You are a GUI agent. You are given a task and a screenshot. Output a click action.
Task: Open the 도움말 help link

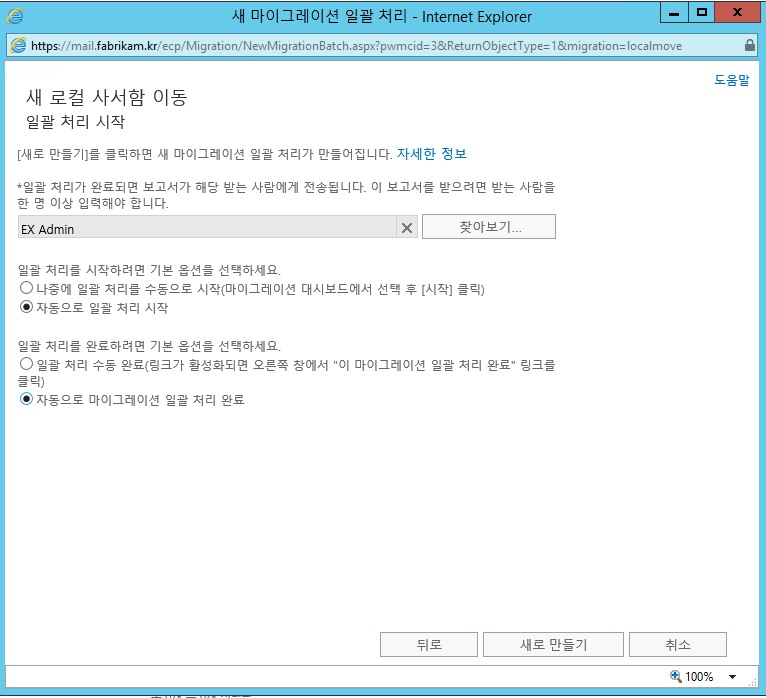tap(731, 80)
